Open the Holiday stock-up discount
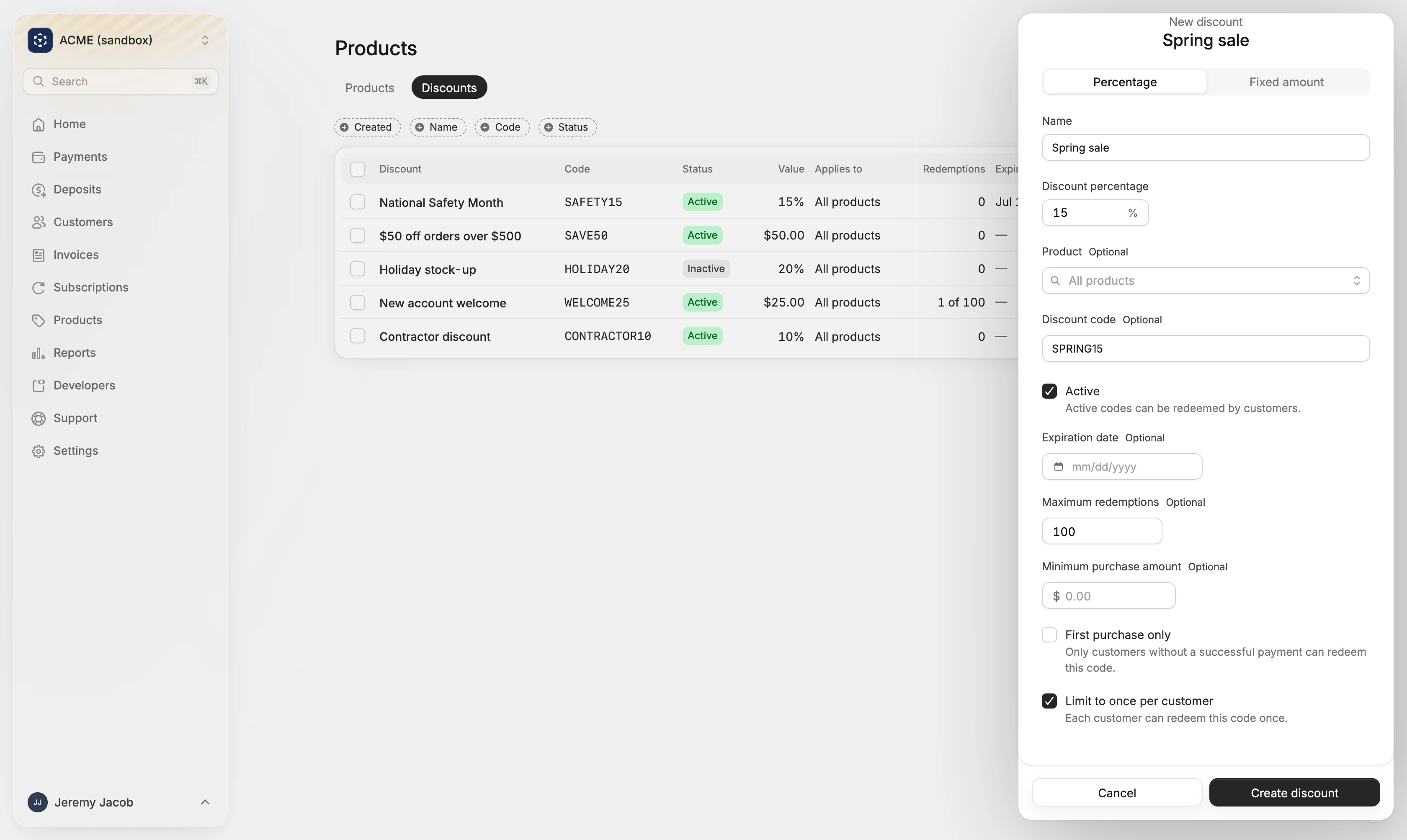 (427, 269)
